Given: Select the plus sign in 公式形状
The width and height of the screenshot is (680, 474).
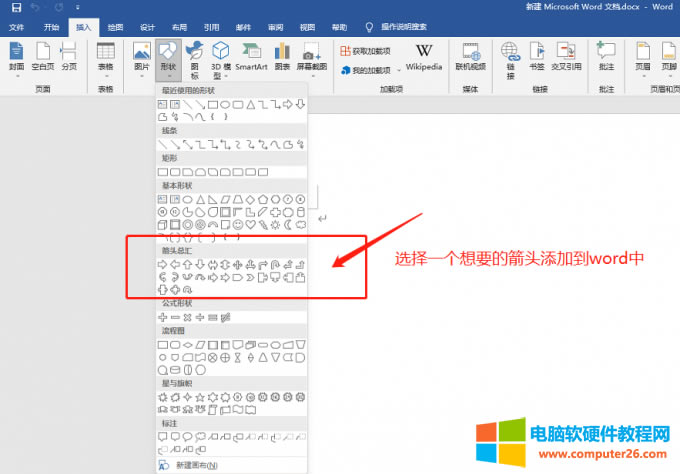Looking at the screenshot, I should (x=162, y=317).
